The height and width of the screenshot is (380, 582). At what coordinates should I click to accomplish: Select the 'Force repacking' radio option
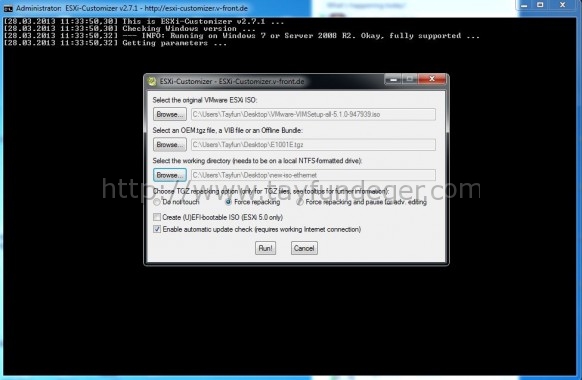pyautogui.click(x=228, y=202)
